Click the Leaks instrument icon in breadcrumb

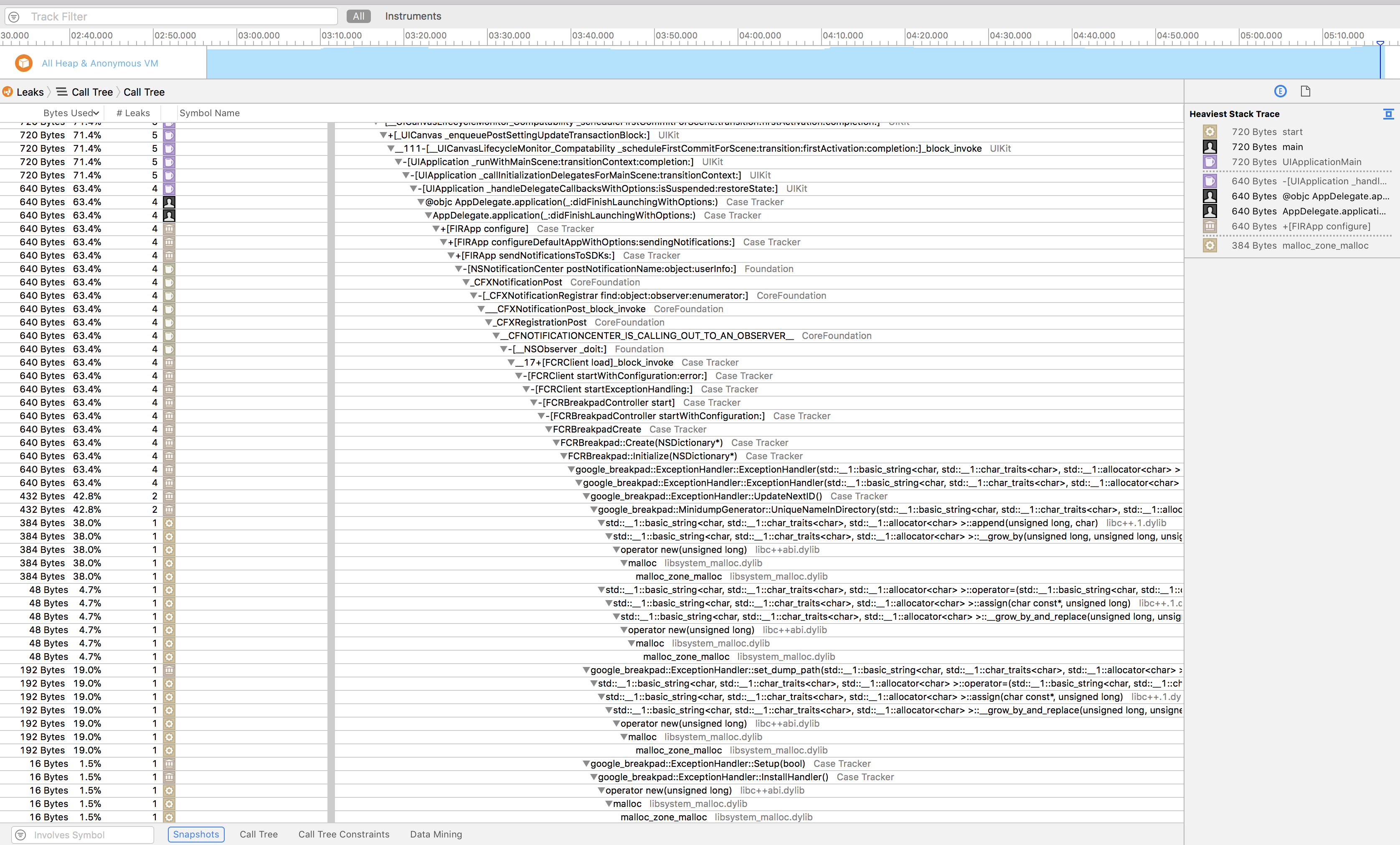[x=7, y=92]
